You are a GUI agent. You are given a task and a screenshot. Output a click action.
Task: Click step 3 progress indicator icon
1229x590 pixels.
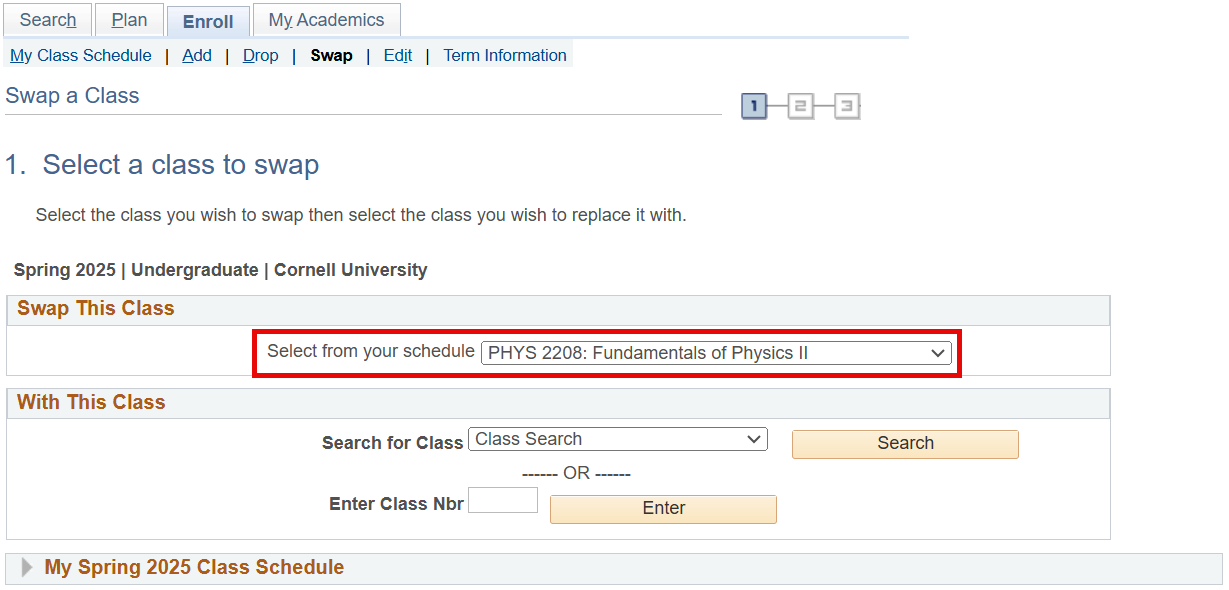point(847,106)
